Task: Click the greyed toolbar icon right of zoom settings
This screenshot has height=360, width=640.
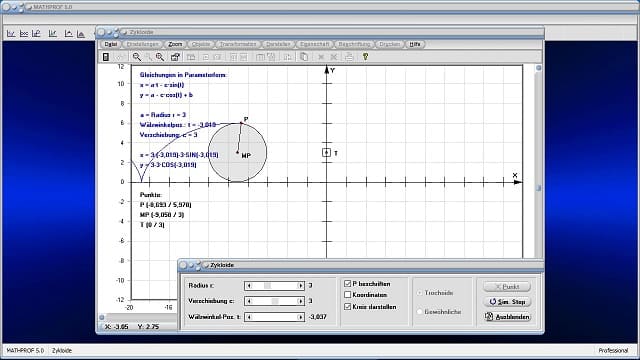Action: coord(191,57)
